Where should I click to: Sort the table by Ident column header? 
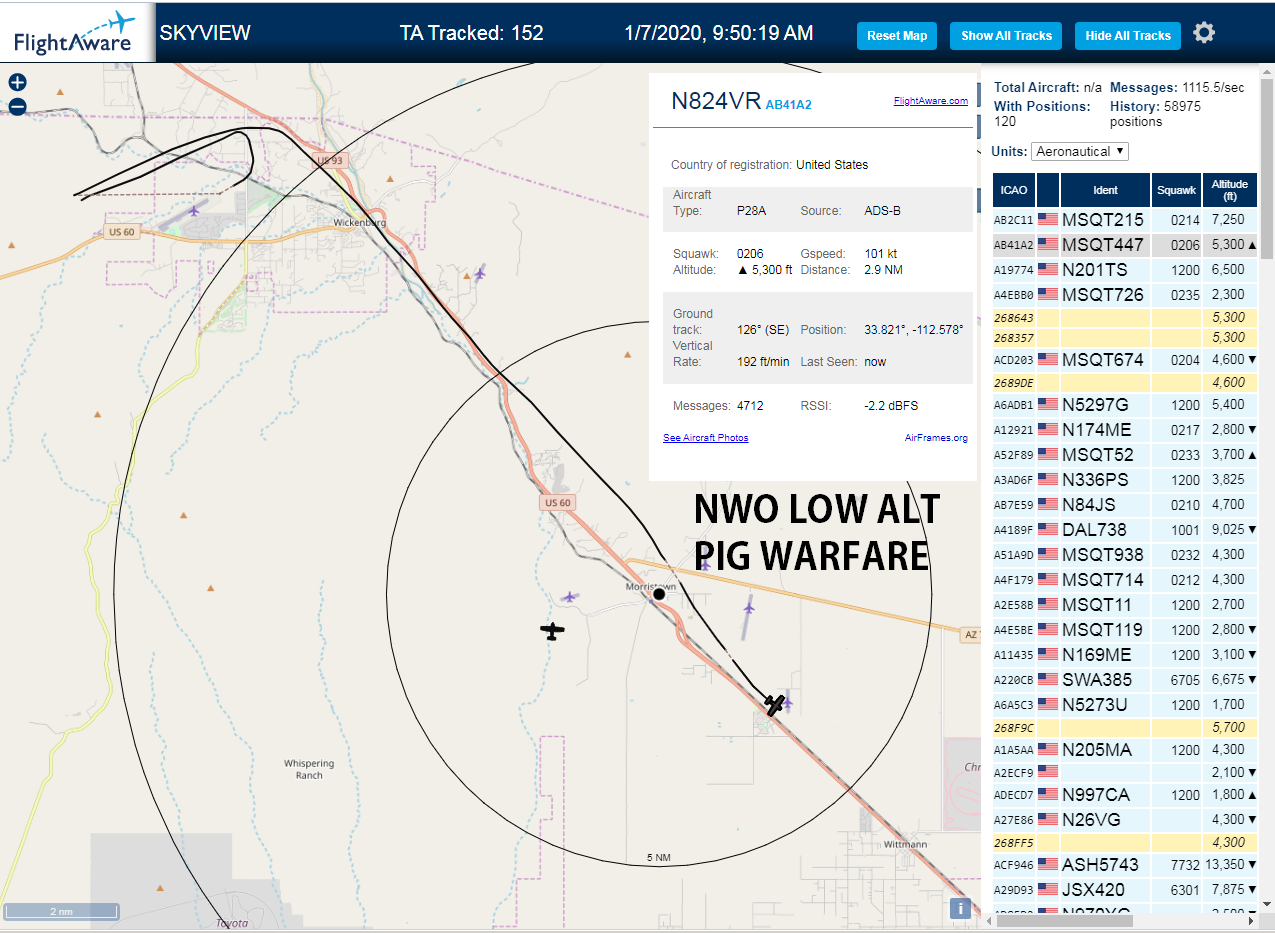click(1105, 190)
